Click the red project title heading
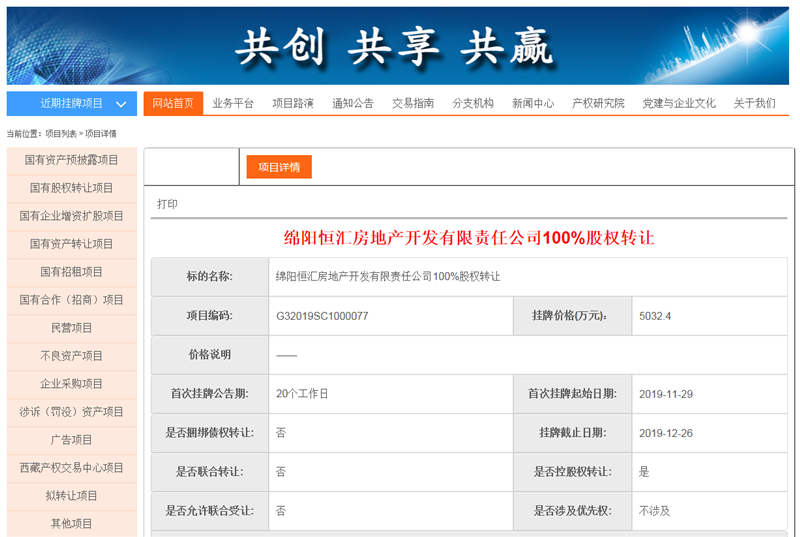The image size is (800, 537). point(469,238)
